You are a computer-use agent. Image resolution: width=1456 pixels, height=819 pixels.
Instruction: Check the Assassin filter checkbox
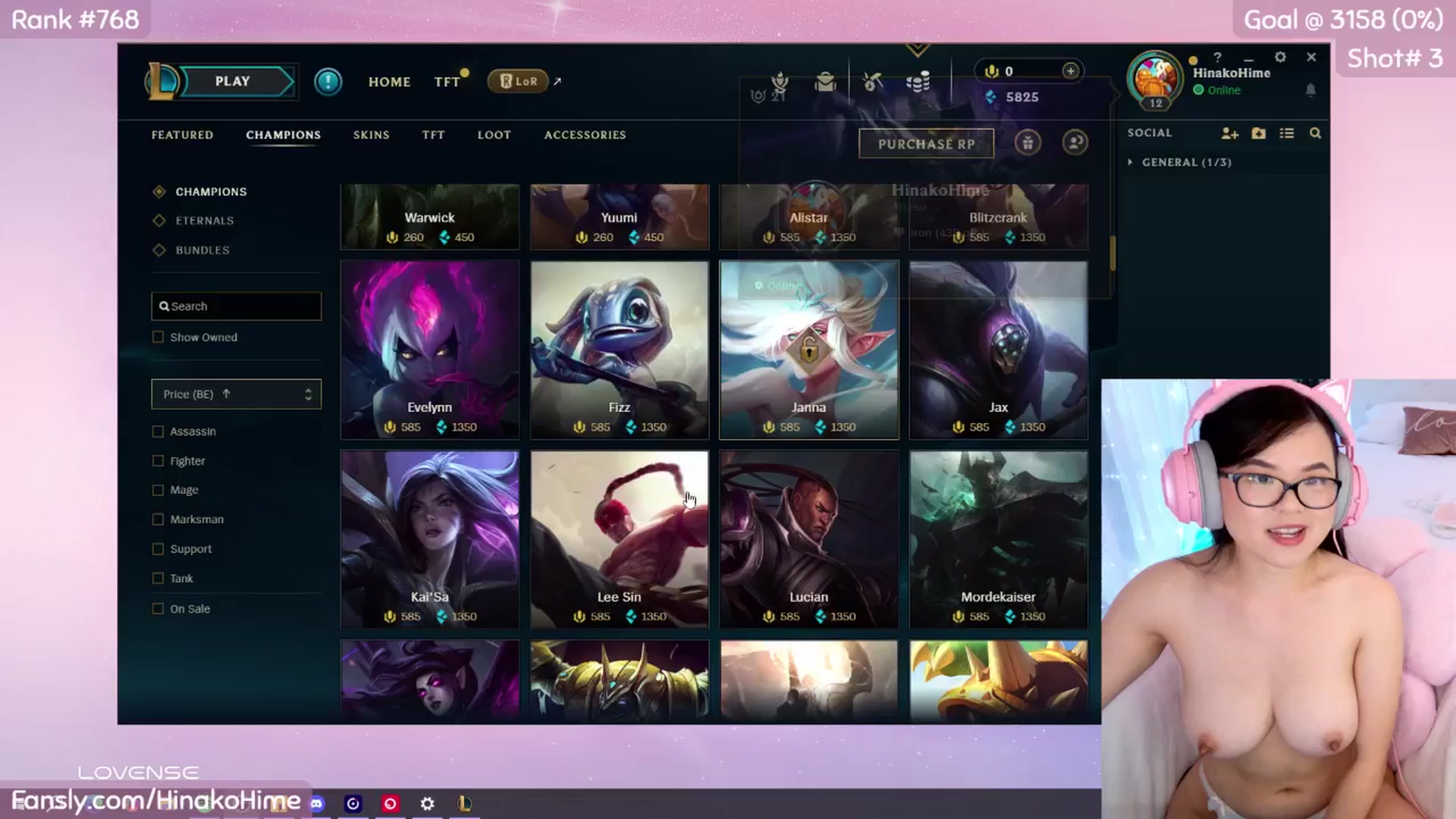click(x=158, y=431)
